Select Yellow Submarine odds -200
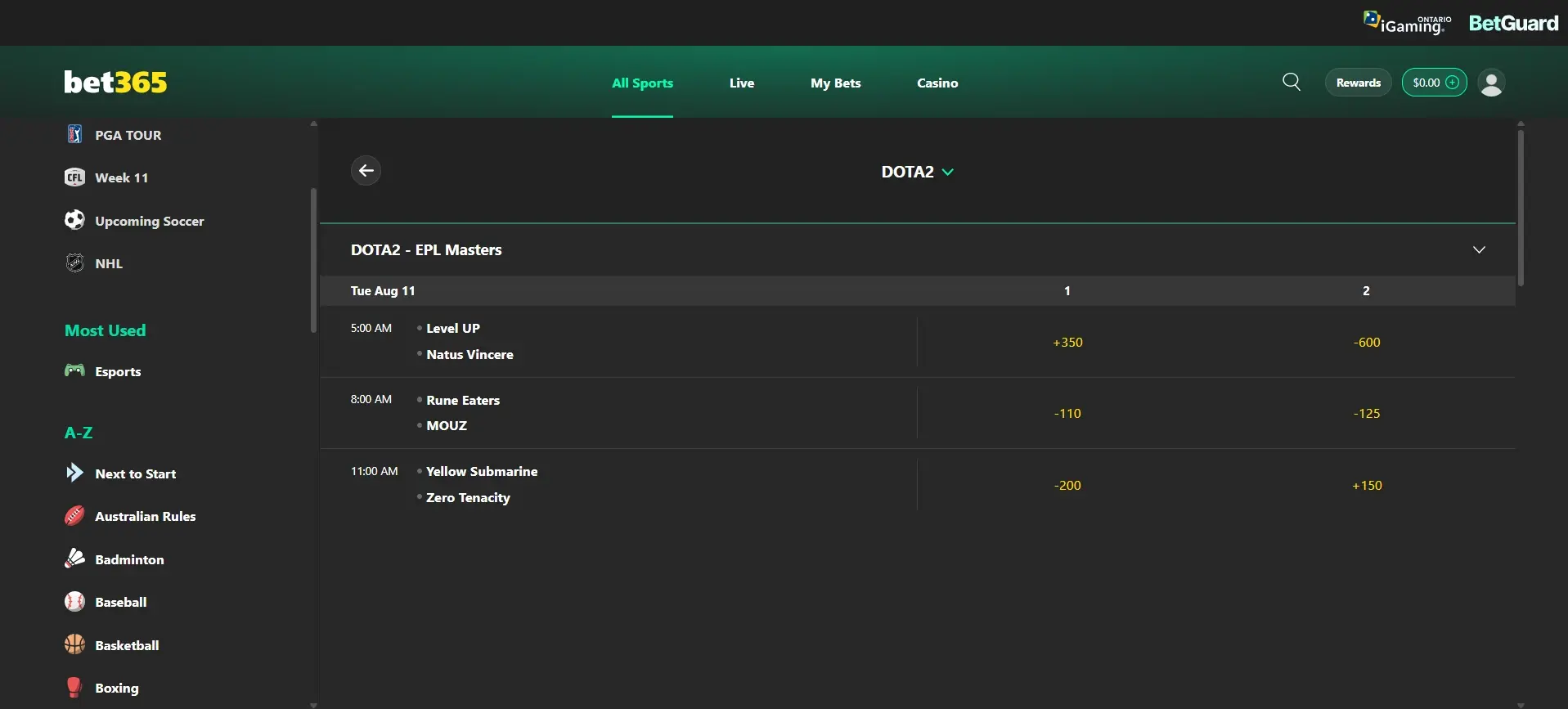 (x=1067, y=485)
